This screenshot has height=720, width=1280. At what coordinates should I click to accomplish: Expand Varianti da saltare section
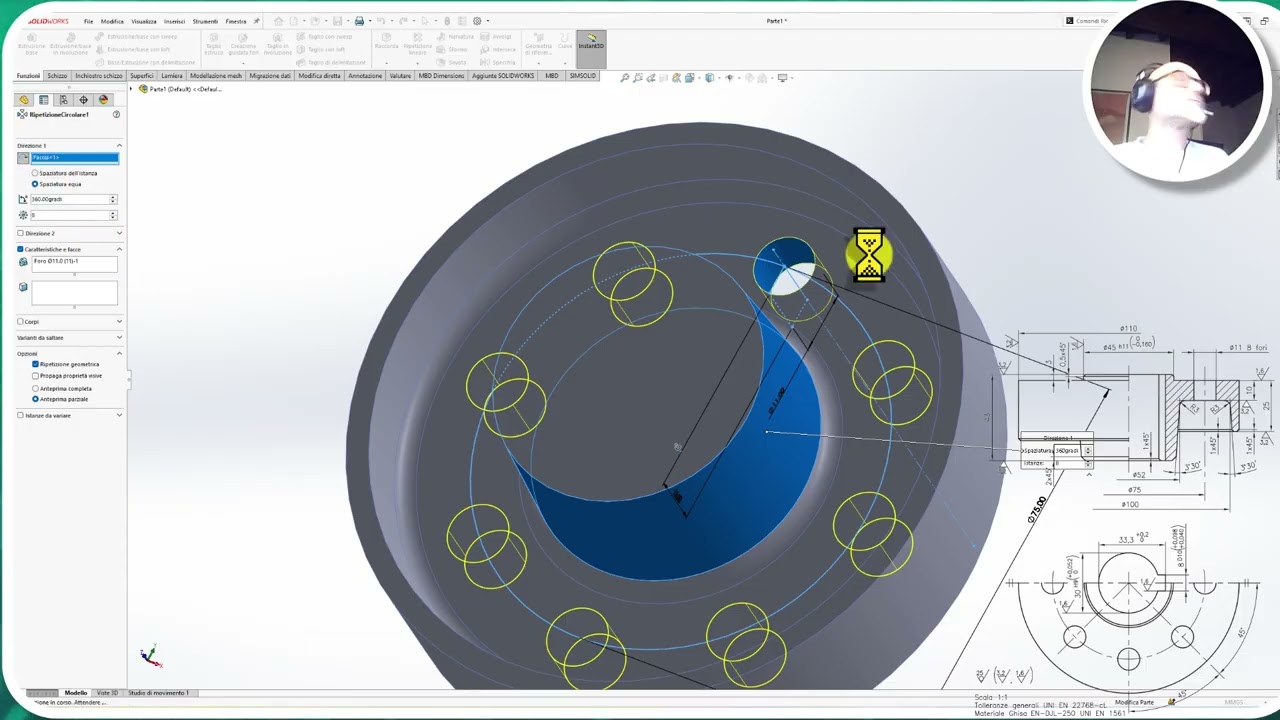click(x=119, y=338)
